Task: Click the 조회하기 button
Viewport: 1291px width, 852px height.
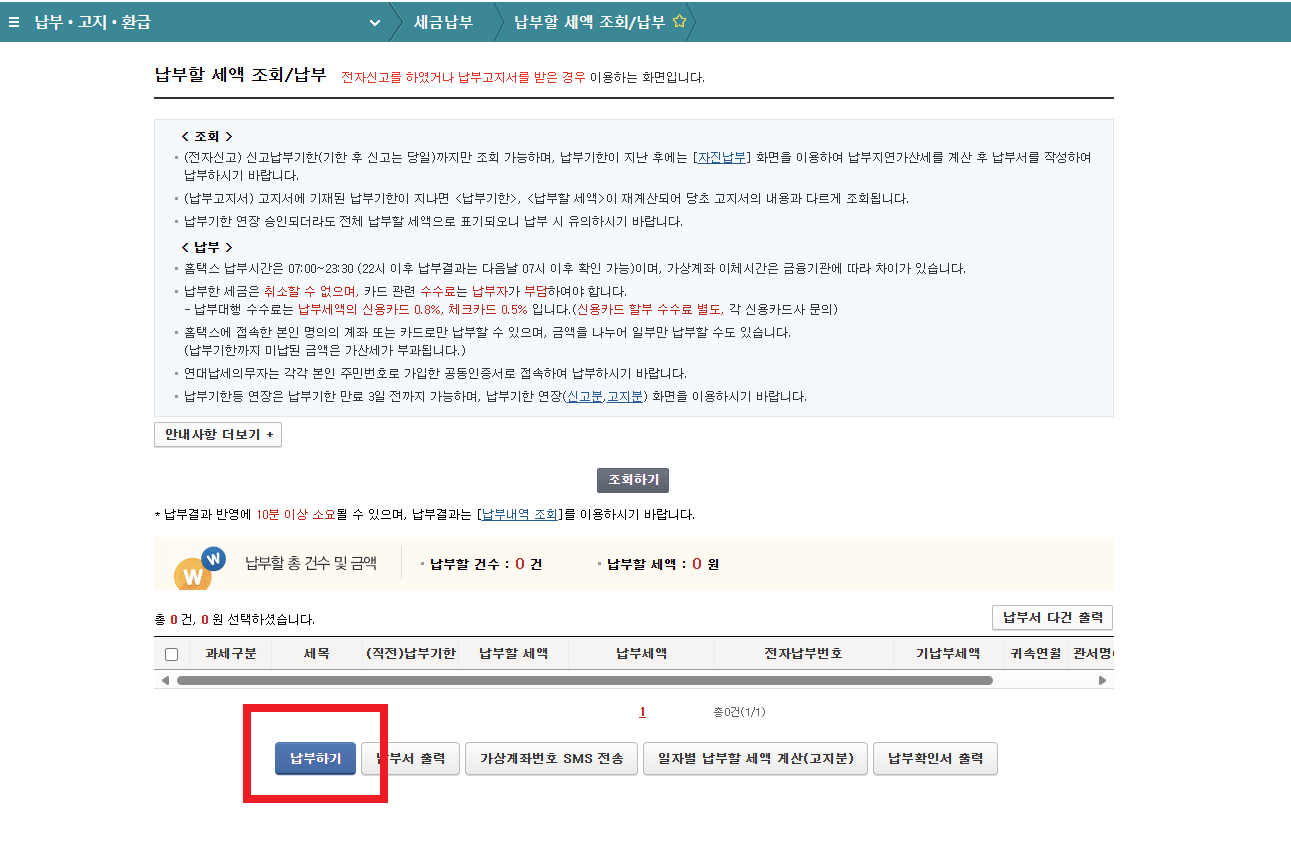Action: tap(634, 480)
